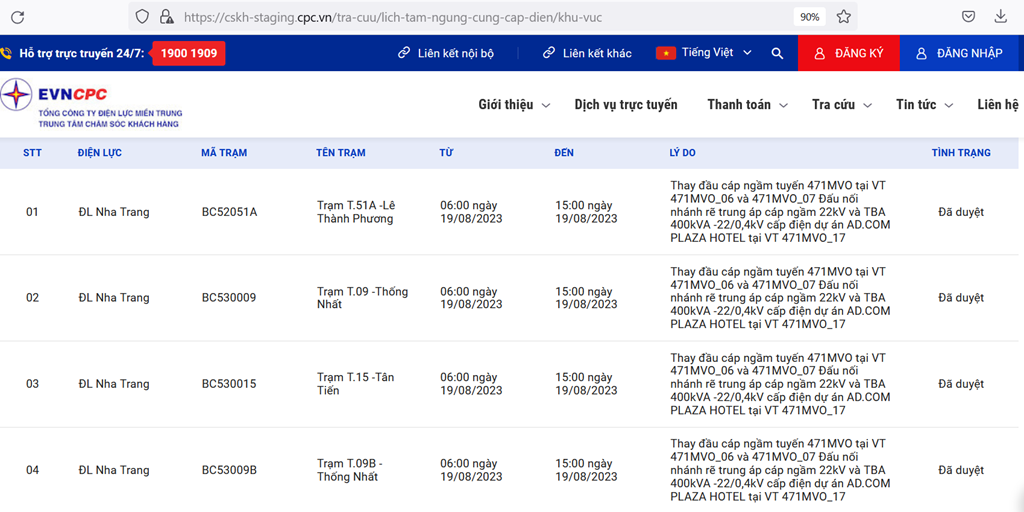This screenshot has height=512, width=1024.
Task: Open Dịch vụ trực tuyến menu item
Action: (x=625, y=105)
